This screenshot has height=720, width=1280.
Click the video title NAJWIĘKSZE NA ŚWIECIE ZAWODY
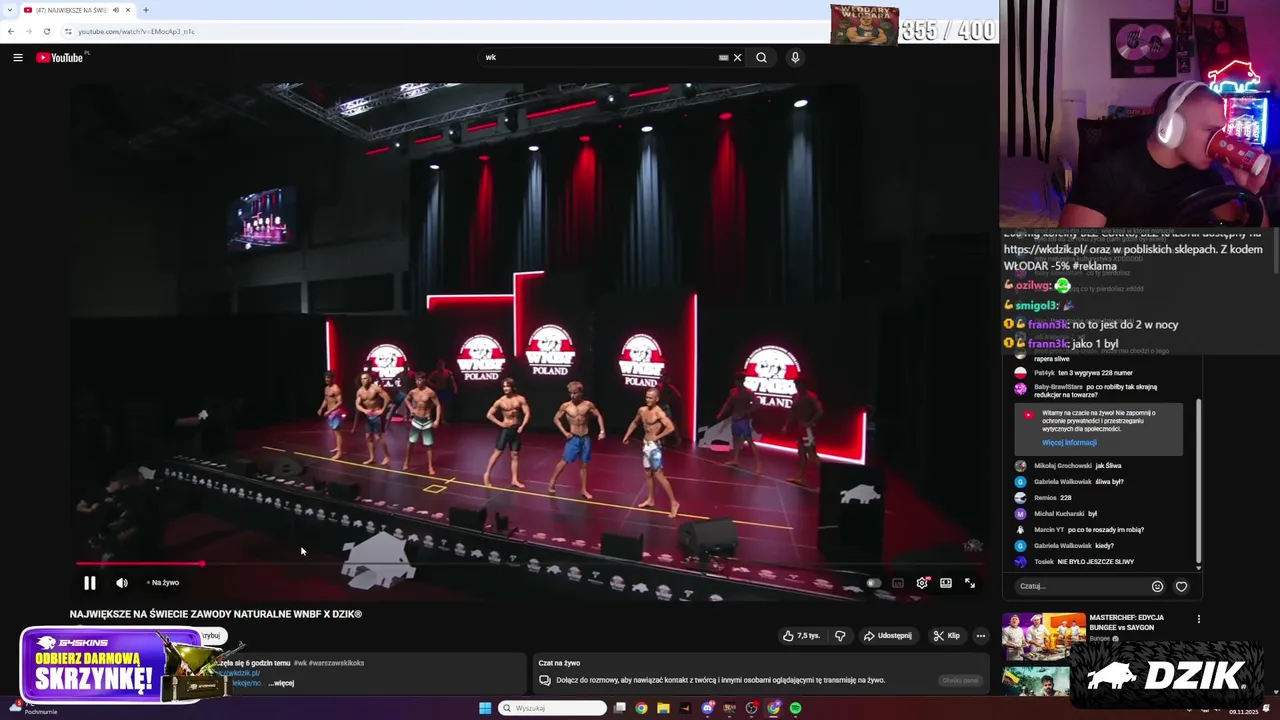[x=216, y=614]
